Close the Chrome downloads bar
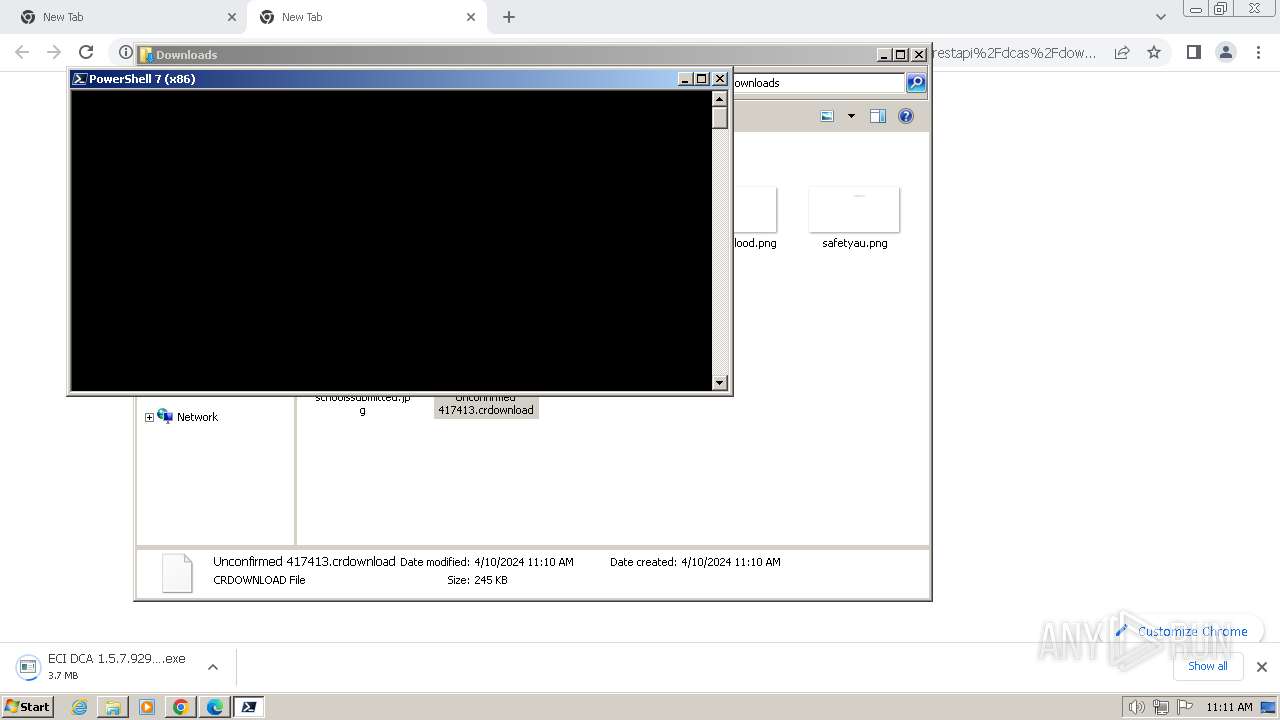 1262,667
